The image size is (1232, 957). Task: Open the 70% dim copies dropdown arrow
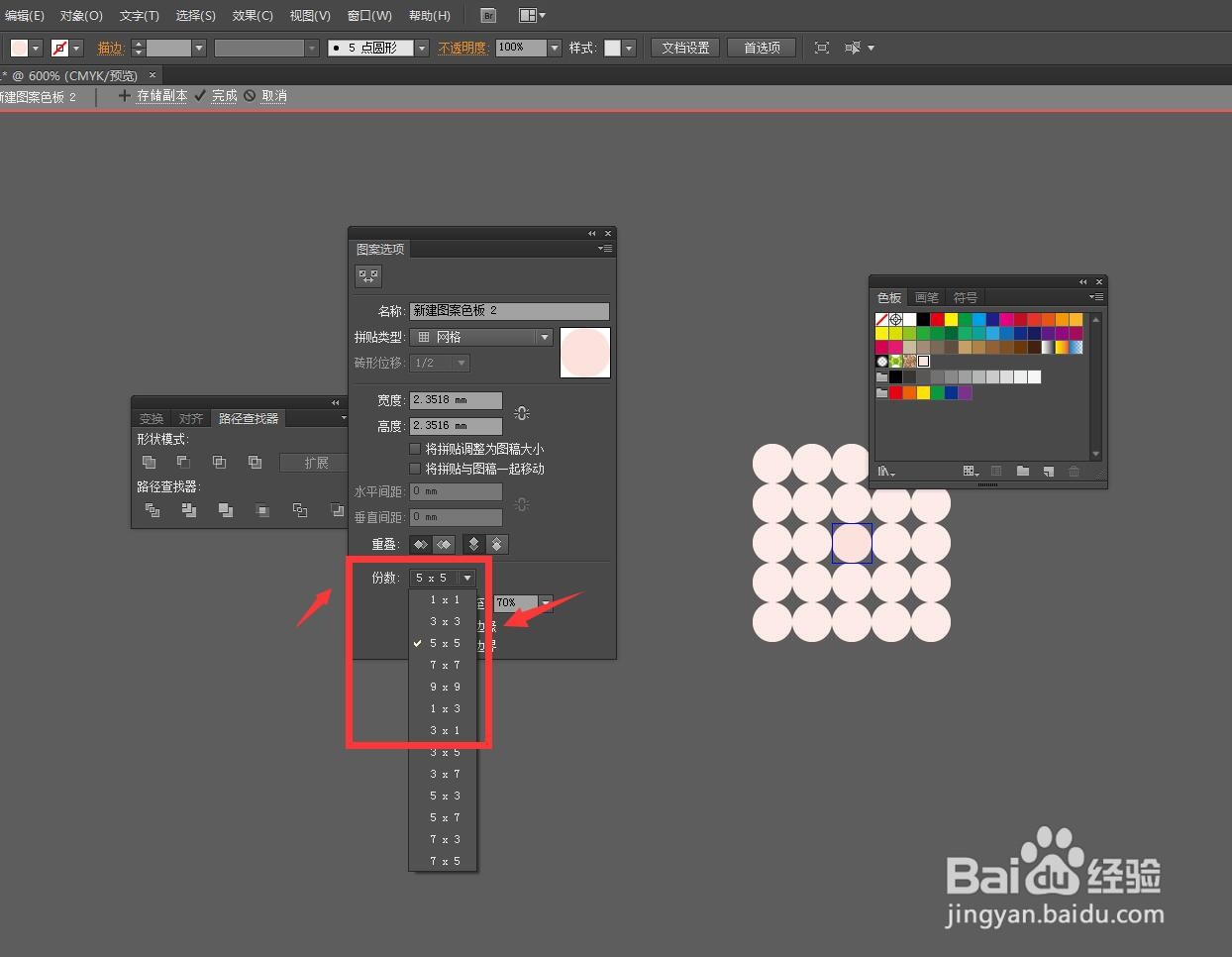545,602
